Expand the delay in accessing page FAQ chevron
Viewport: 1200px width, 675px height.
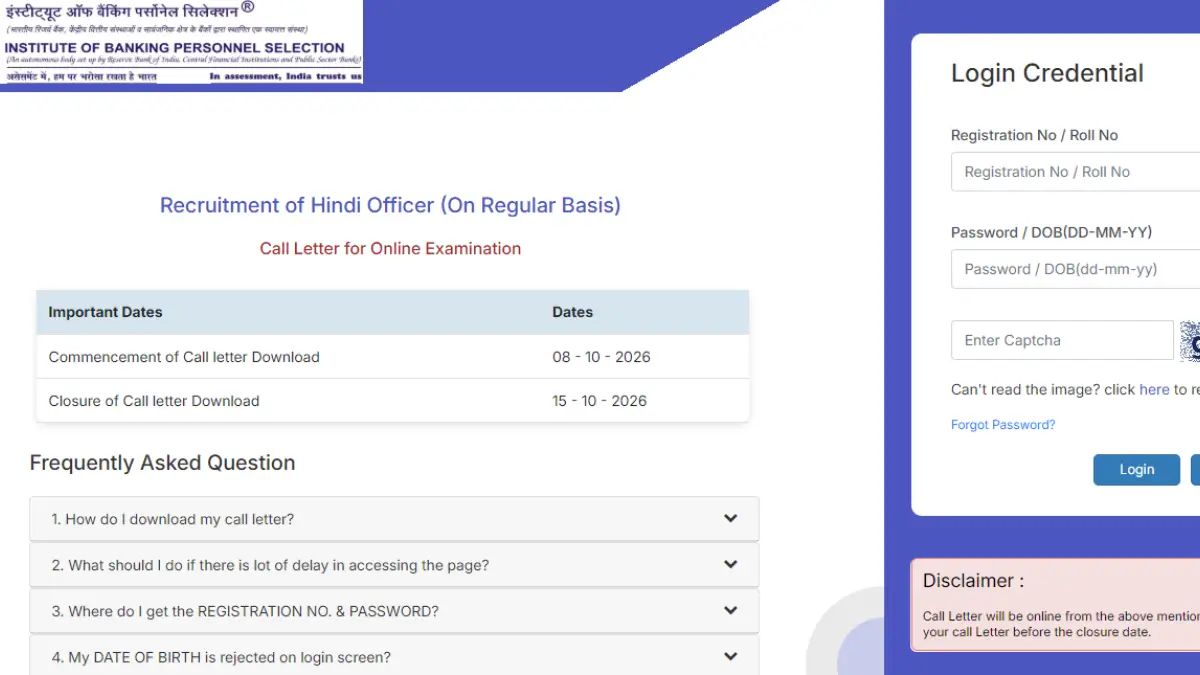[731, 564]
